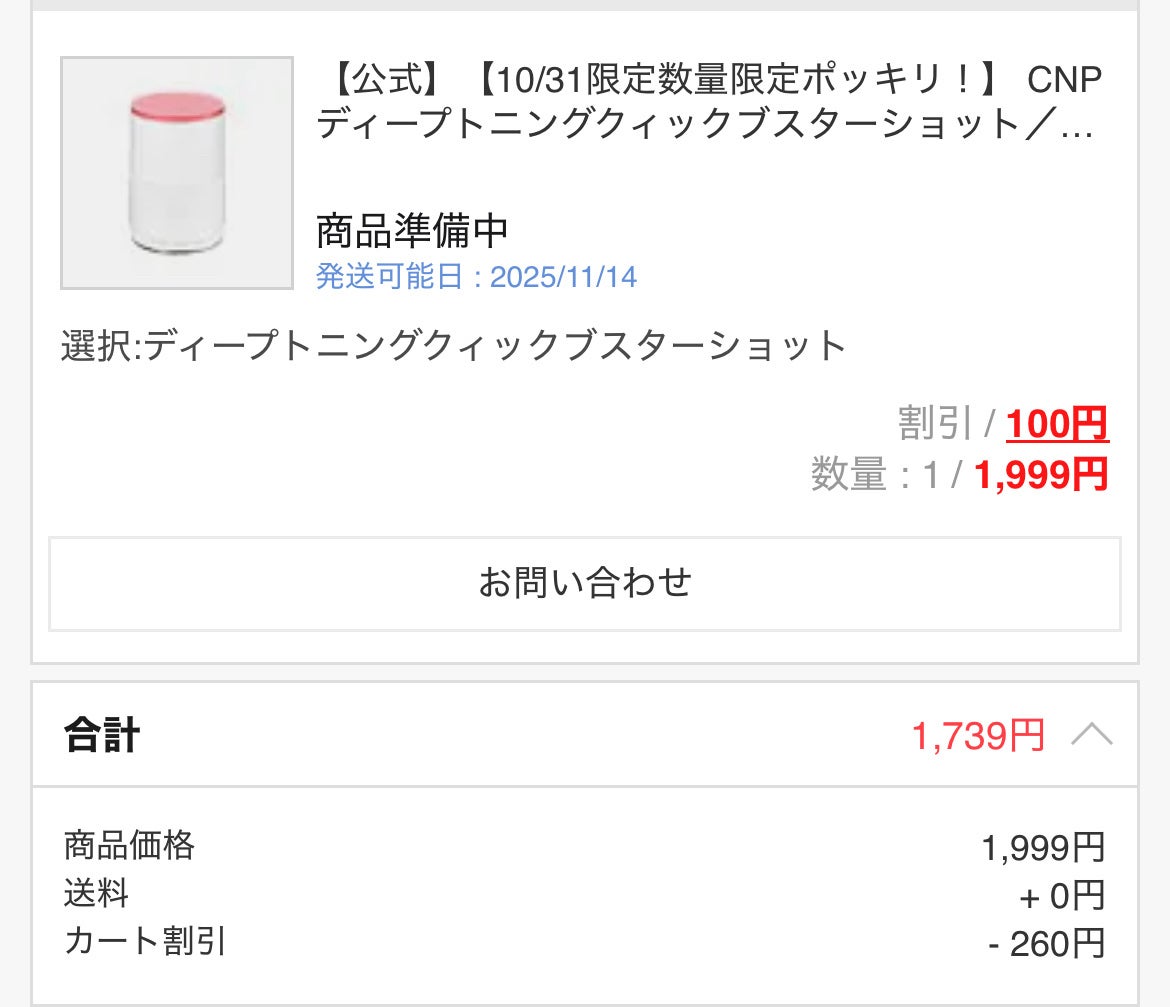Click the 選択 option description line
1170x1007 pixels.
point(453,346)
